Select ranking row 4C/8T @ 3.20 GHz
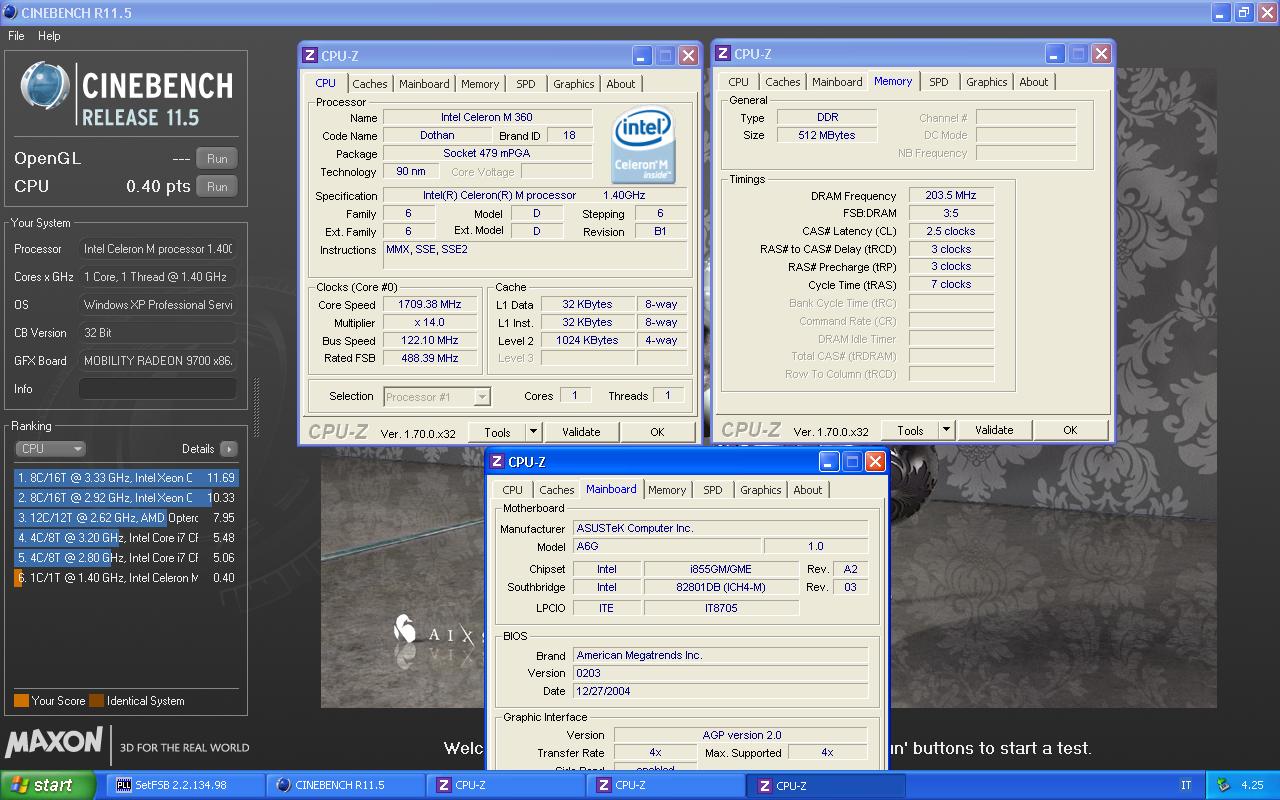 (x=126, y=538)
